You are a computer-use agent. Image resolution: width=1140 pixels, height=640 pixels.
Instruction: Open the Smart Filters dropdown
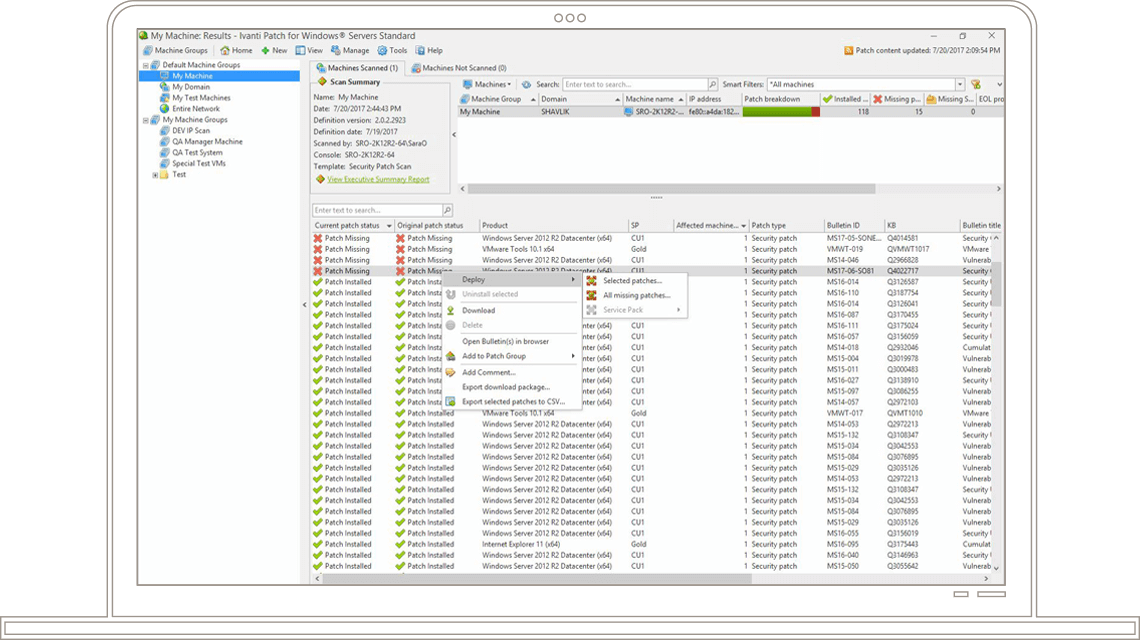point(960,84)
